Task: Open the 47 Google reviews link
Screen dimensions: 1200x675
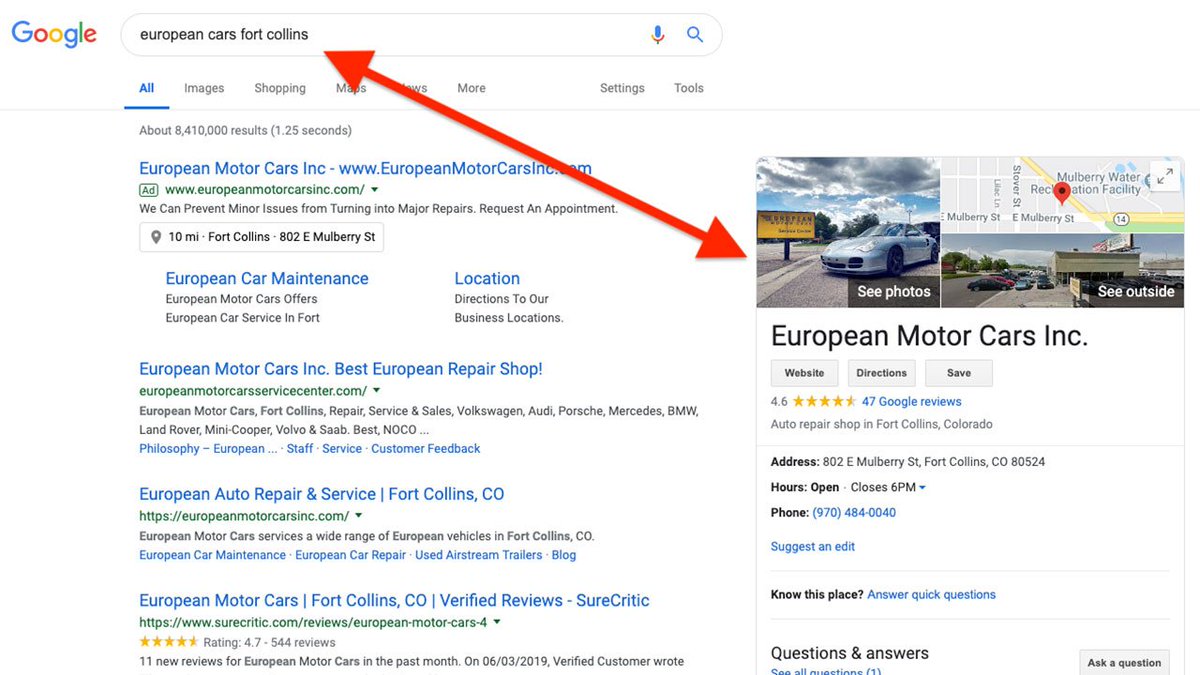Action: (x=911, y=401)
